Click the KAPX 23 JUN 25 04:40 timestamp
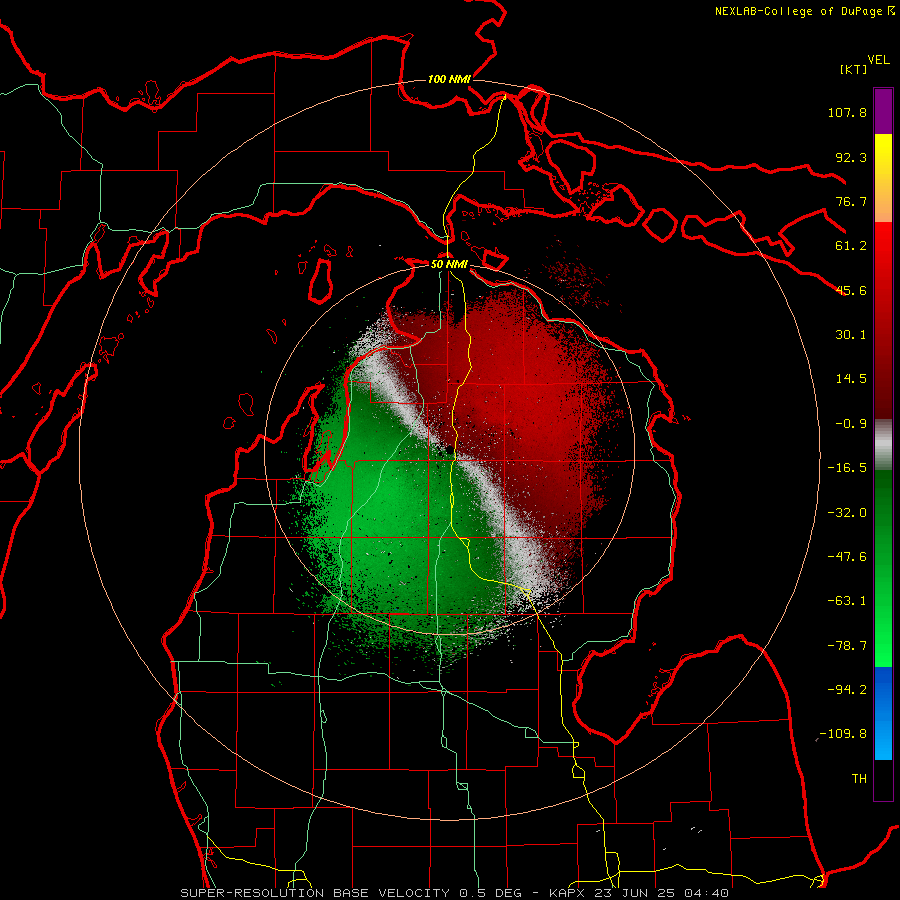This screenshot has width=900, height=900. (639, 893)
